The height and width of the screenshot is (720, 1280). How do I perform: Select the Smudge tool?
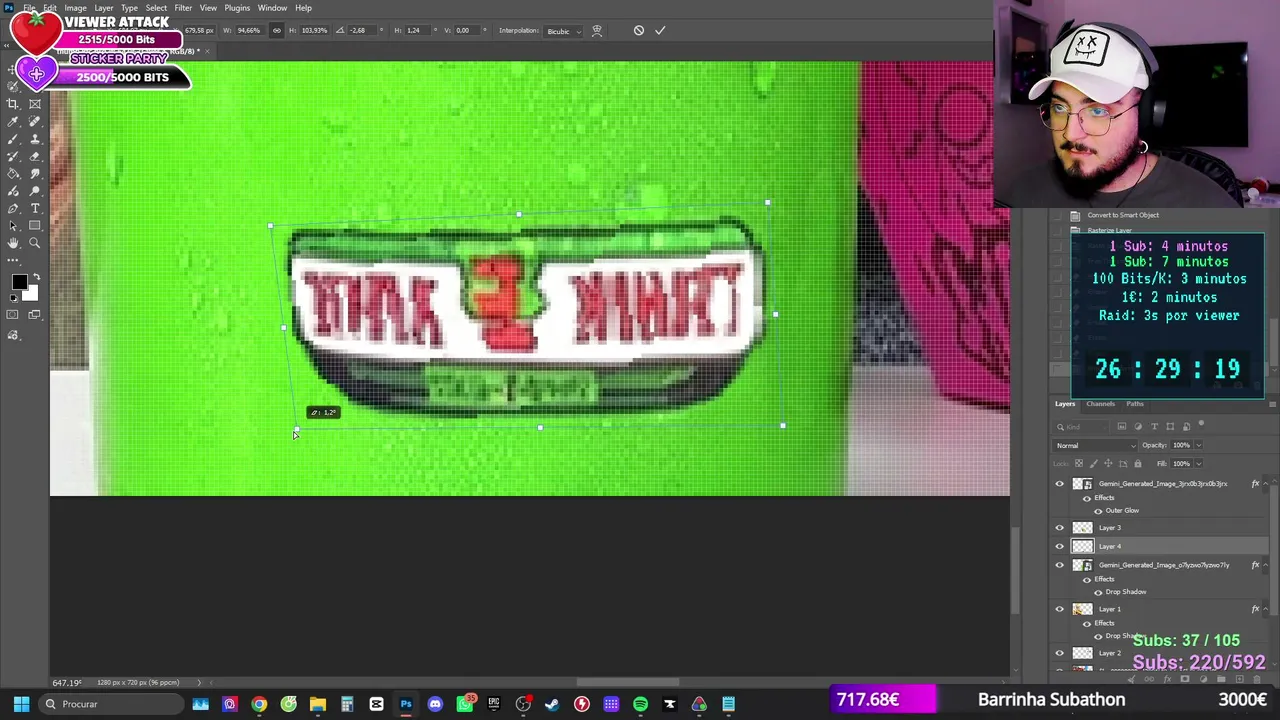point(35,174)
